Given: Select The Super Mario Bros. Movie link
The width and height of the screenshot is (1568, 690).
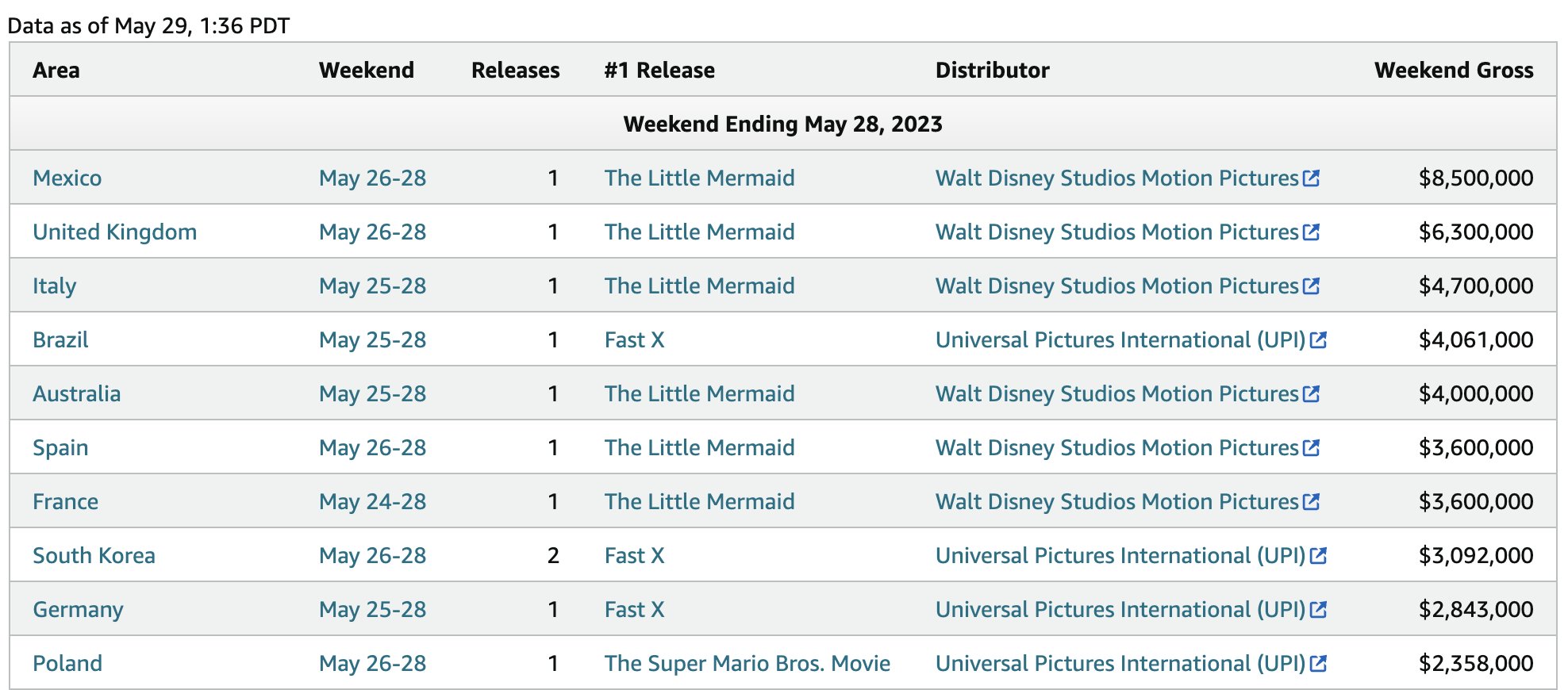Looking at the screenshot, I should coord(747,664).
